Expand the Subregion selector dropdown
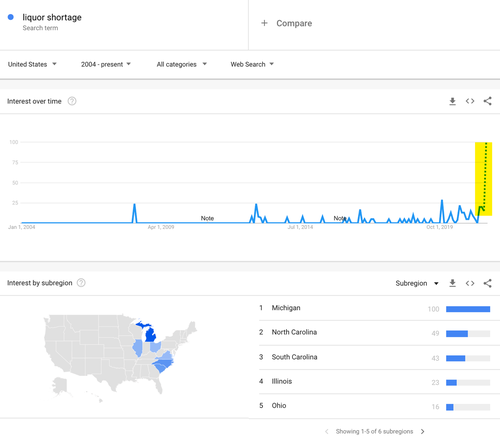The width and height of the screenshot is (500, 442). [x=417, y=283]
